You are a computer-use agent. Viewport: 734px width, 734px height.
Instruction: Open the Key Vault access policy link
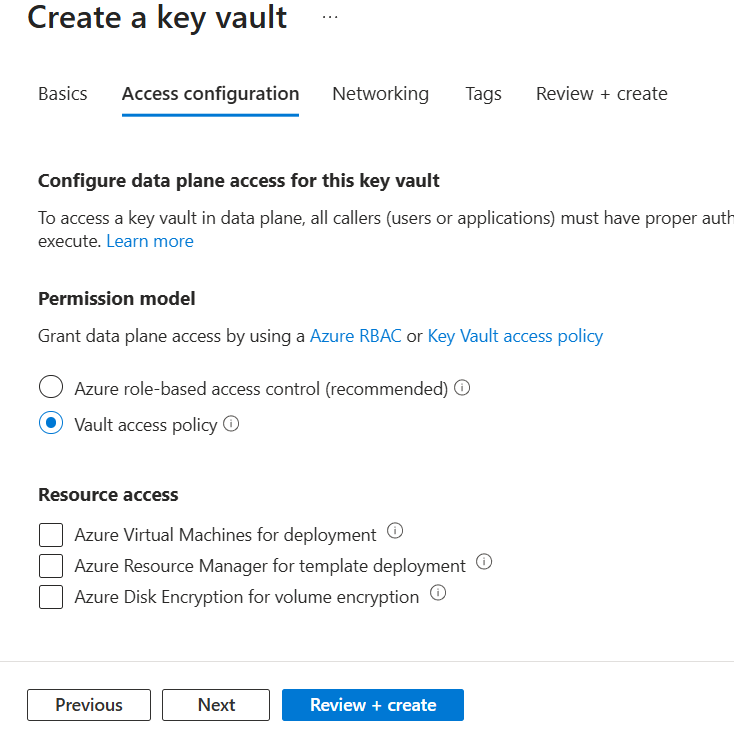(x=515, y=336)
